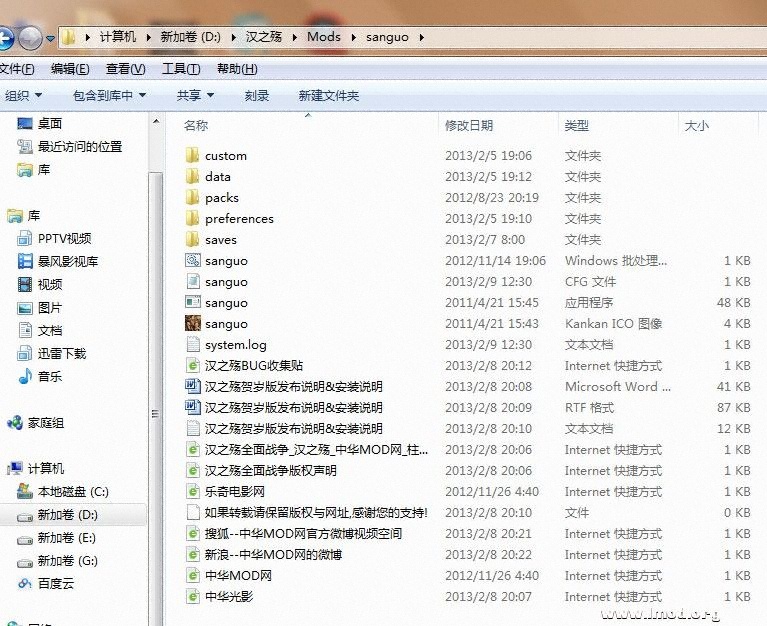Click the 百度云 icon in navigation pane
Viewport: 767px width, 626px height.
(26, 584)
